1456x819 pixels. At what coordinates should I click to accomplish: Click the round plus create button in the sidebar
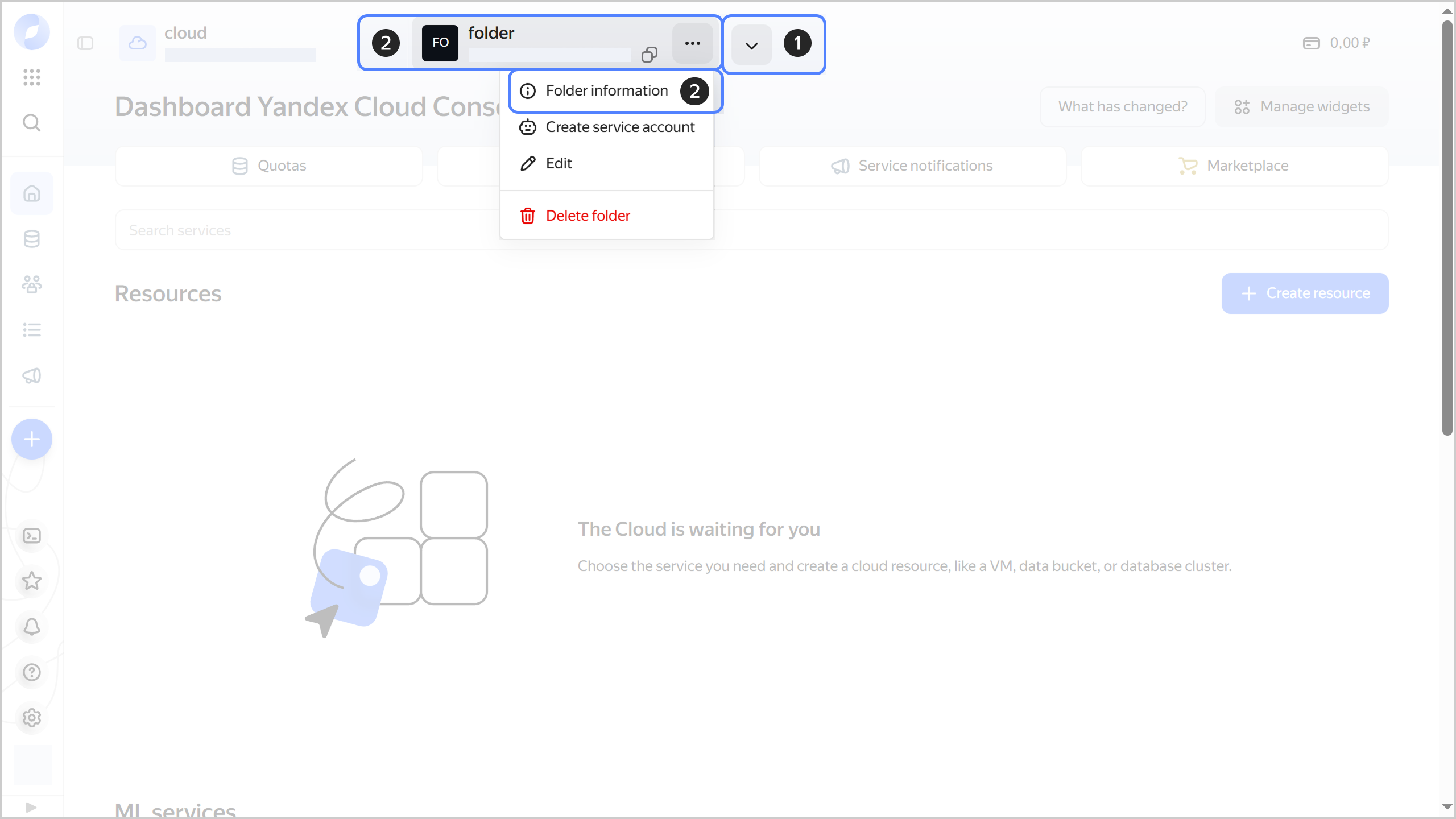(32, 439)
